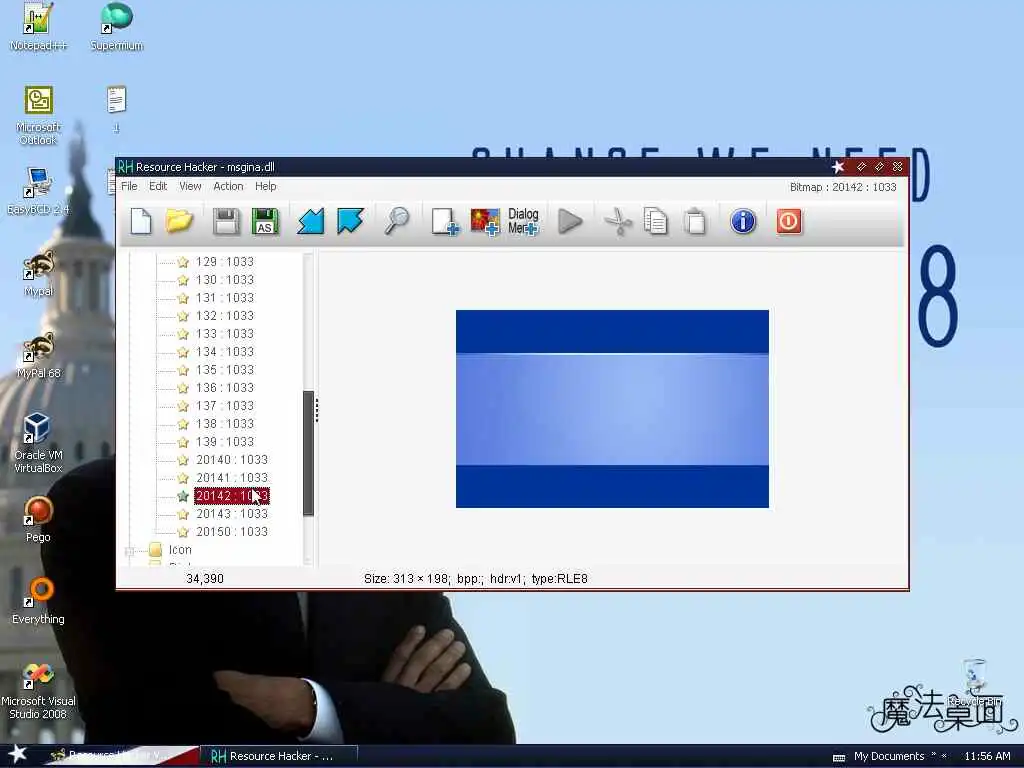This screenshot has height=768, width=1024.
Task: Open the Help menu
Action: tap(265, 186)
